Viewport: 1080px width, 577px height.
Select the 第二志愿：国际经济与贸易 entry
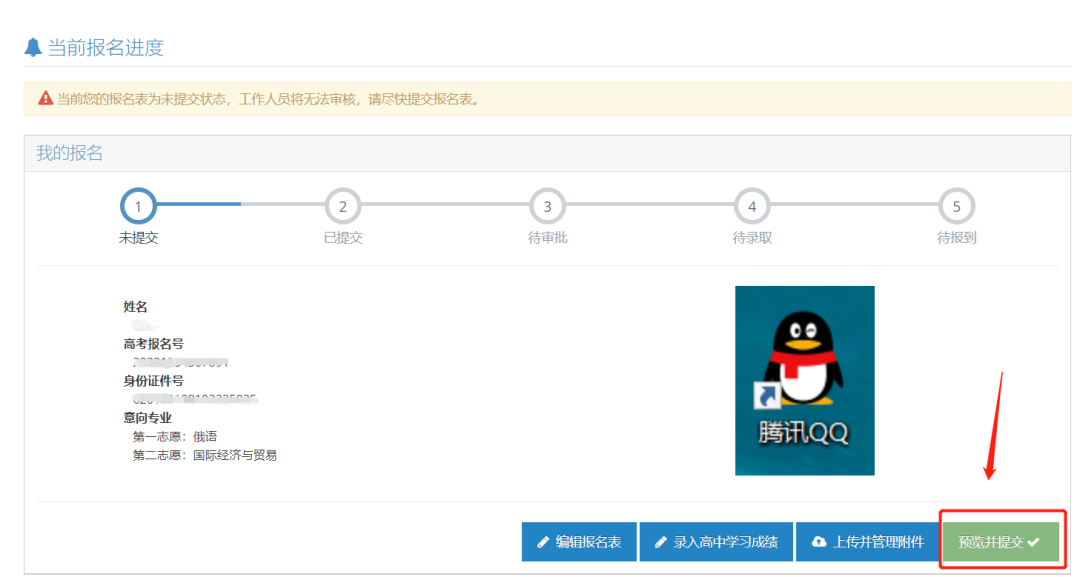point(204,455)
